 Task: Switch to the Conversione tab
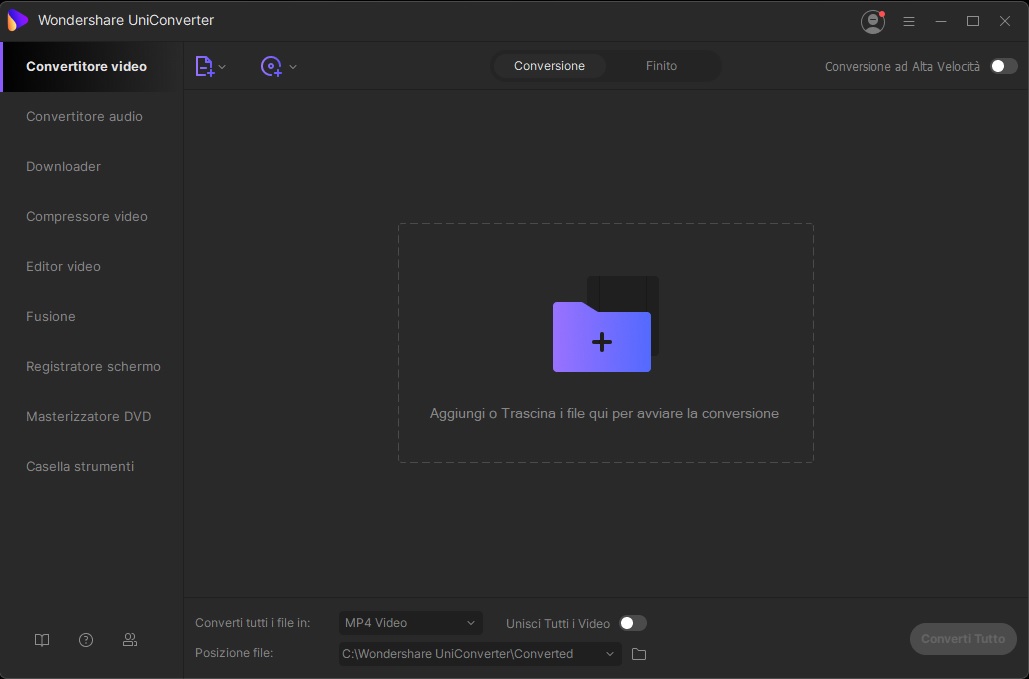pos(549,66)
